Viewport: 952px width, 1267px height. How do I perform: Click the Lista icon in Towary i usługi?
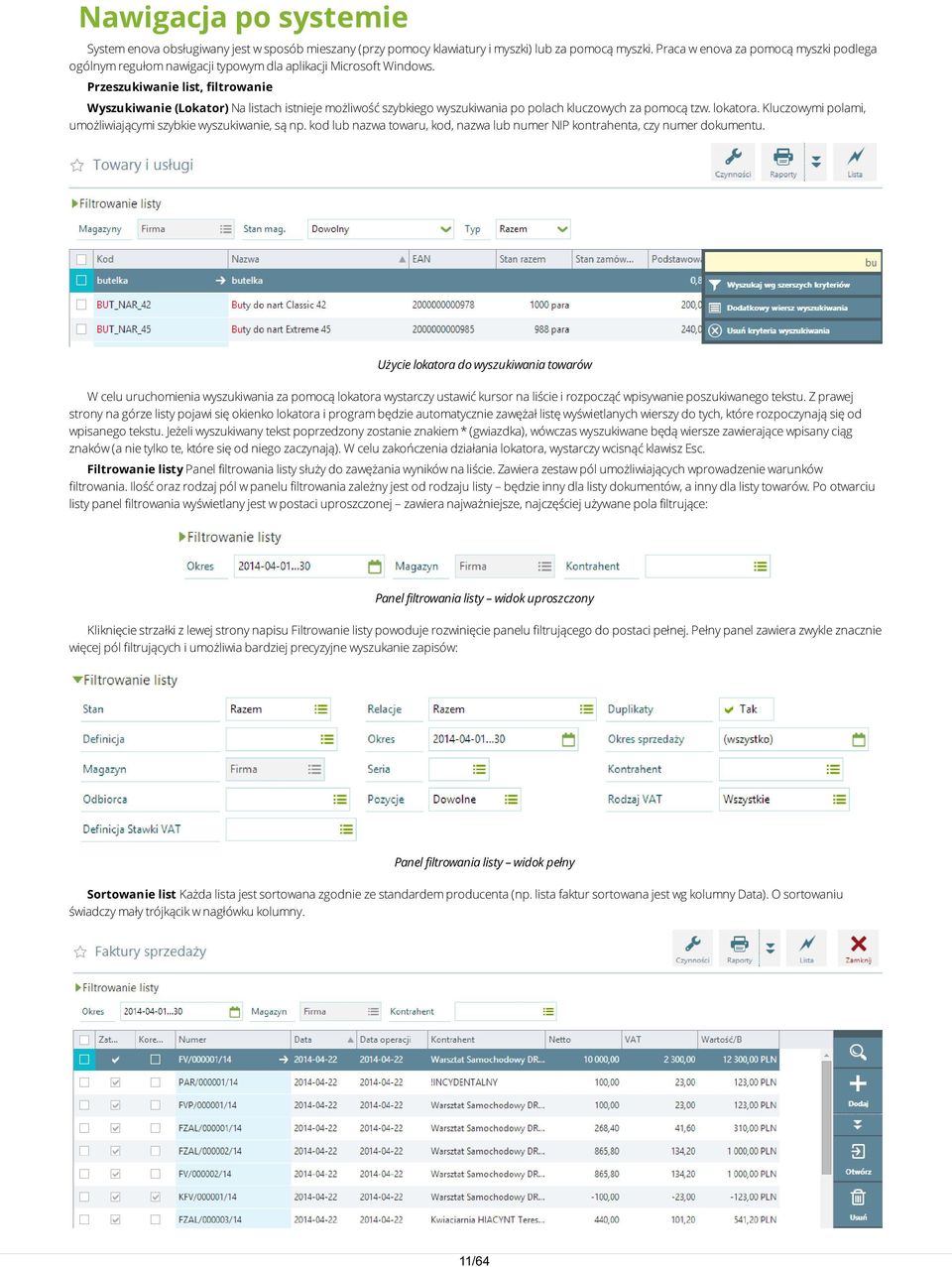[855, 162]
